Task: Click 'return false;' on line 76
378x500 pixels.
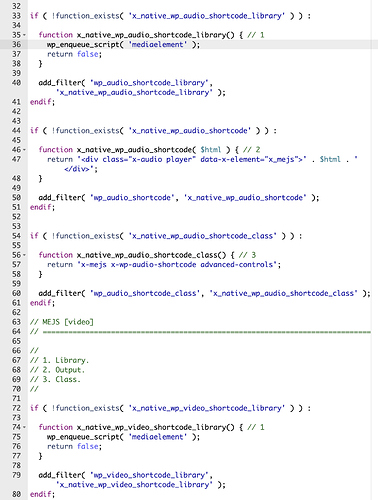Action: (74, 446)
